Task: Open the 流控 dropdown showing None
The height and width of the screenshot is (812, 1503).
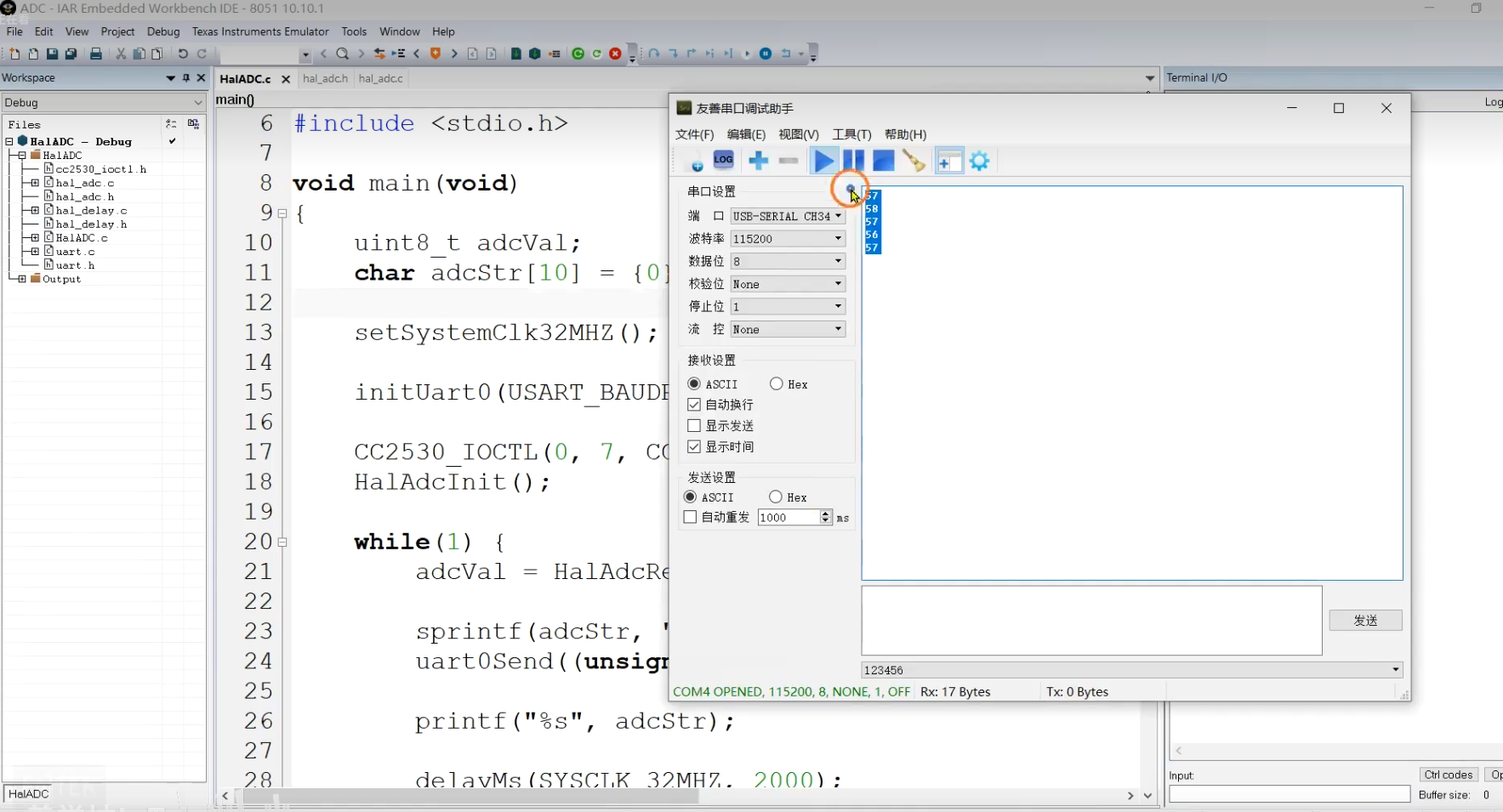Action: tap(788, 329)
